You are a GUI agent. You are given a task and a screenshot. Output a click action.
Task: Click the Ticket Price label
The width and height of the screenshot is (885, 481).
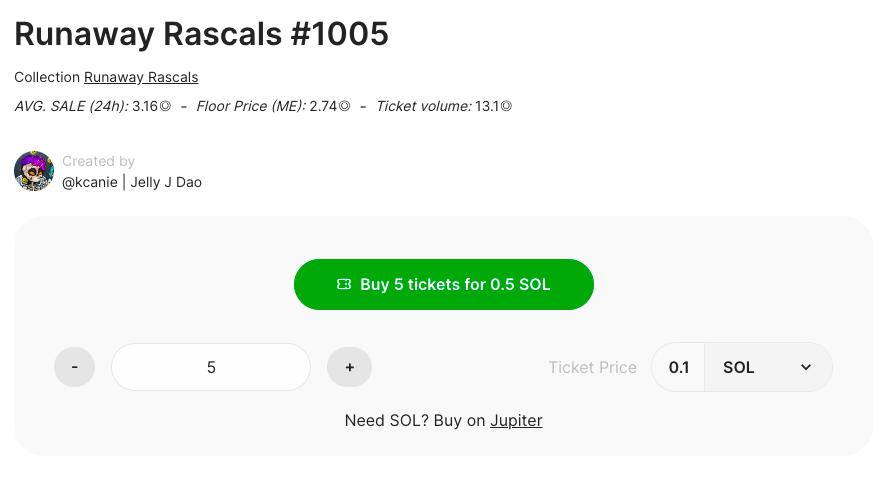(592, 367)
